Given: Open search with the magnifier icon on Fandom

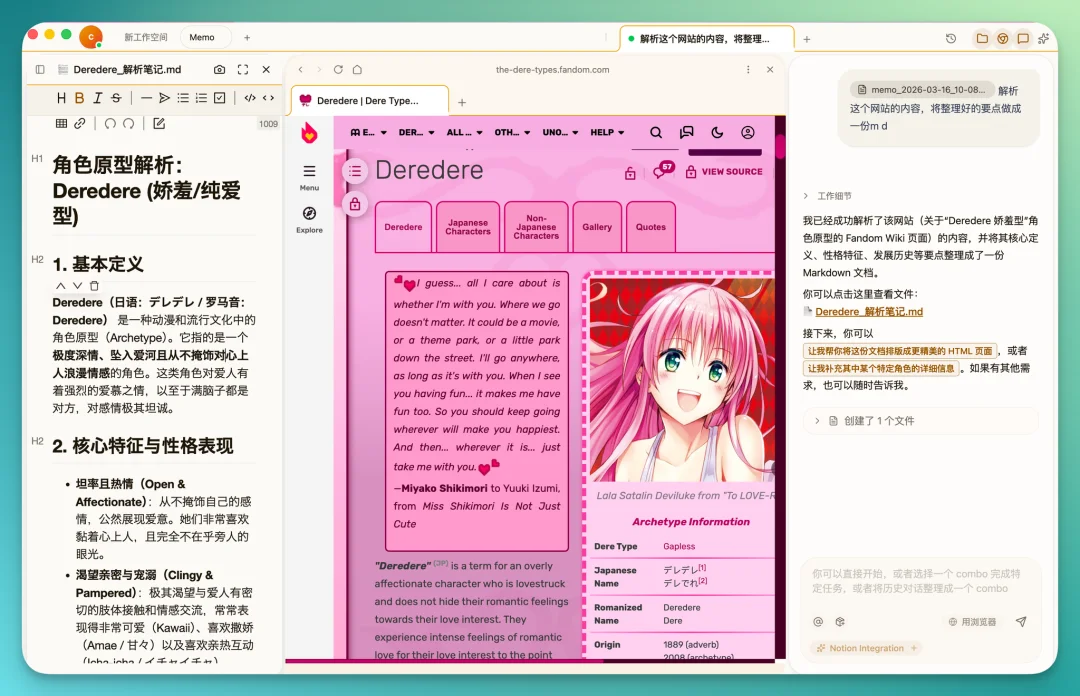Looking at the screenshot, I should [x=655, y=131].
